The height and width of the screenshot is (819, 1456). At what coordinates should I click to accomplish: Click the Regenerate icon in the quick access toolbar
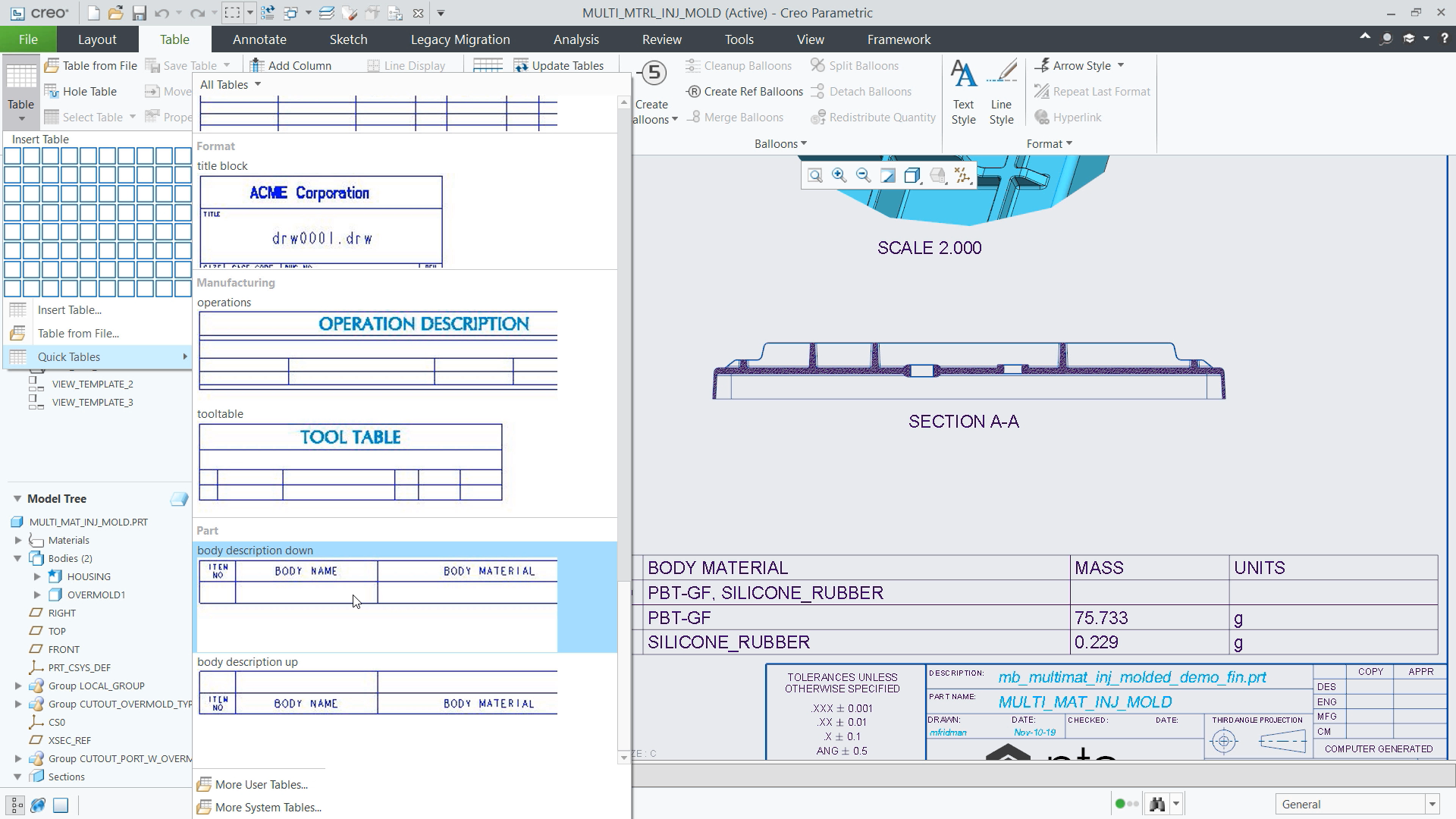(268, 13)
